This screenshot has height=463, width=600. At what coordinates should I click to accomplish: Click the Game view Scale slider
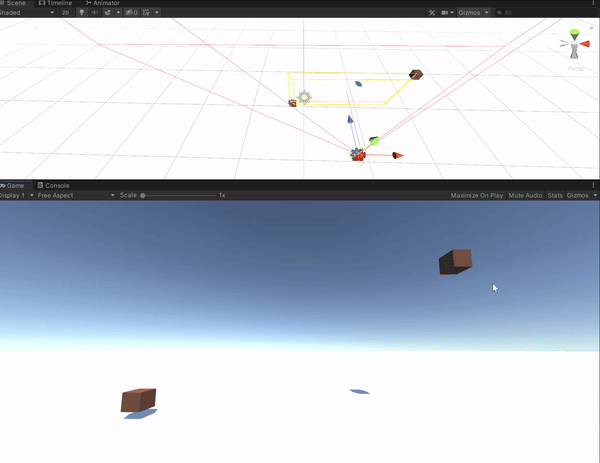click(180, 196)
